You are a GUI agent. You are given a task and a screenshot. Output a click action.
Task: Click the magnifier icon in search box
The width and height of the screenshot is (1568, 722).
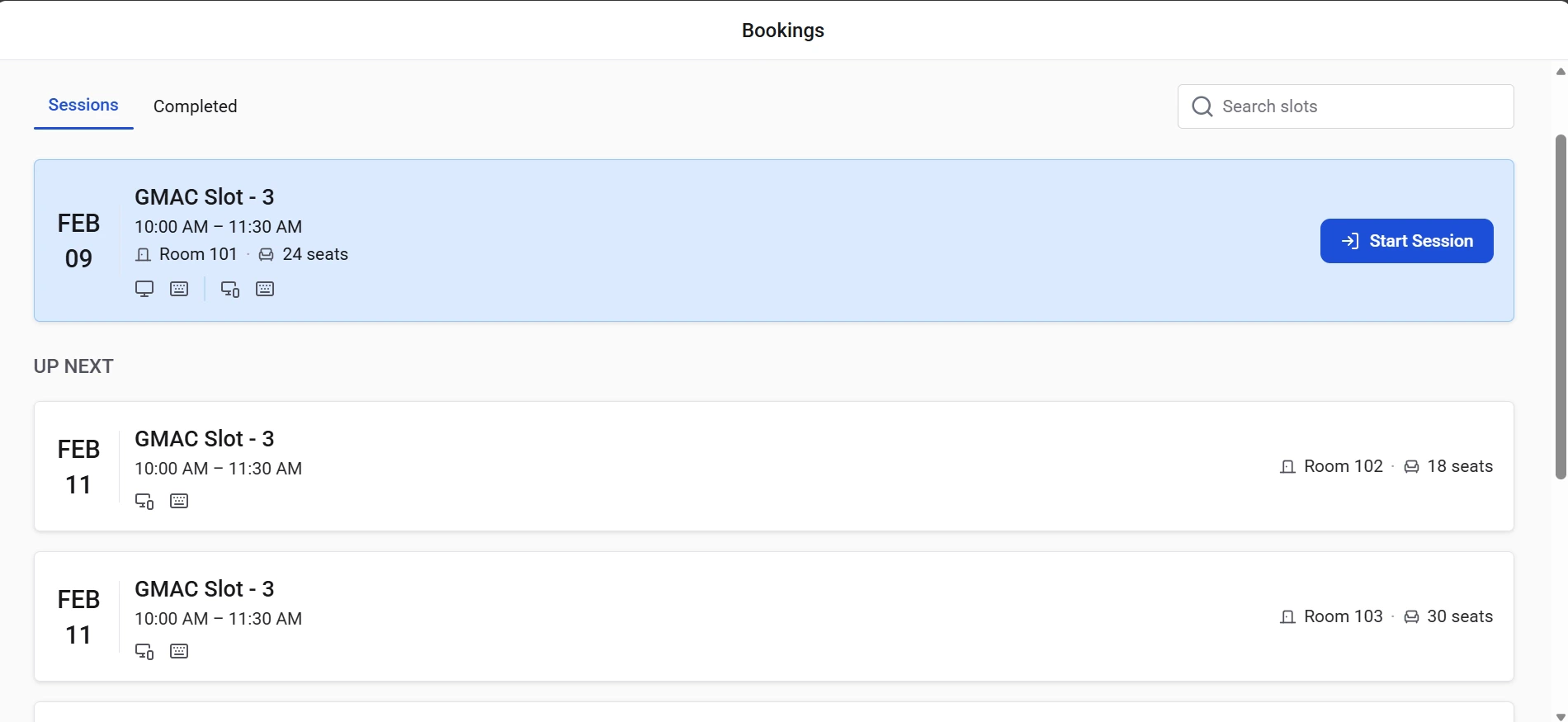[x=1202, y=106]
